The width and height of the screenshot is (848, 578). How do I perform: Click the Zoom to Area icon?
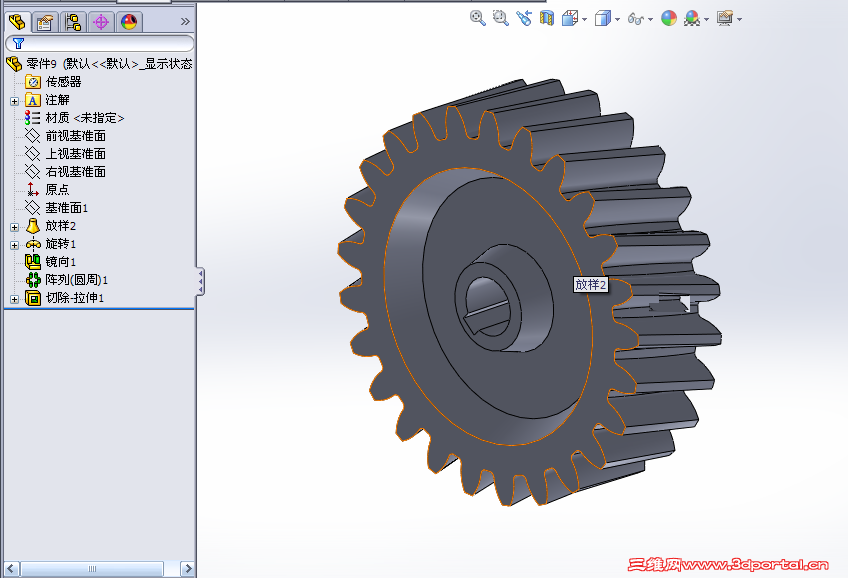(501, 18)
